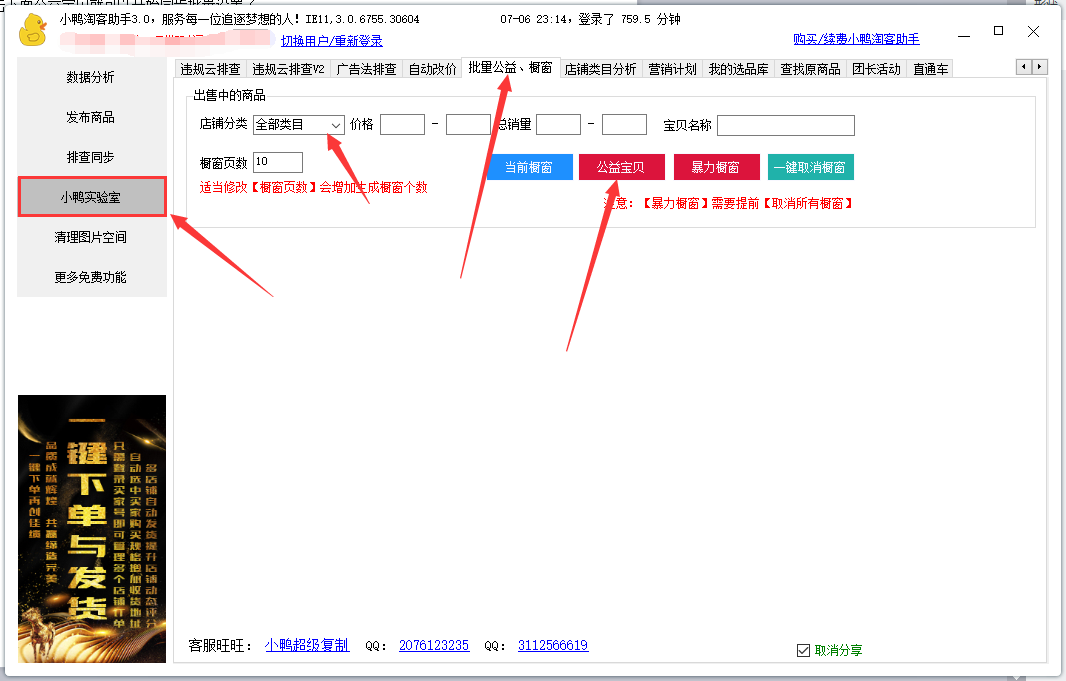Go to 营销计划 tab
This screenshot has width=1066, height=681.
tap(672, 69)
